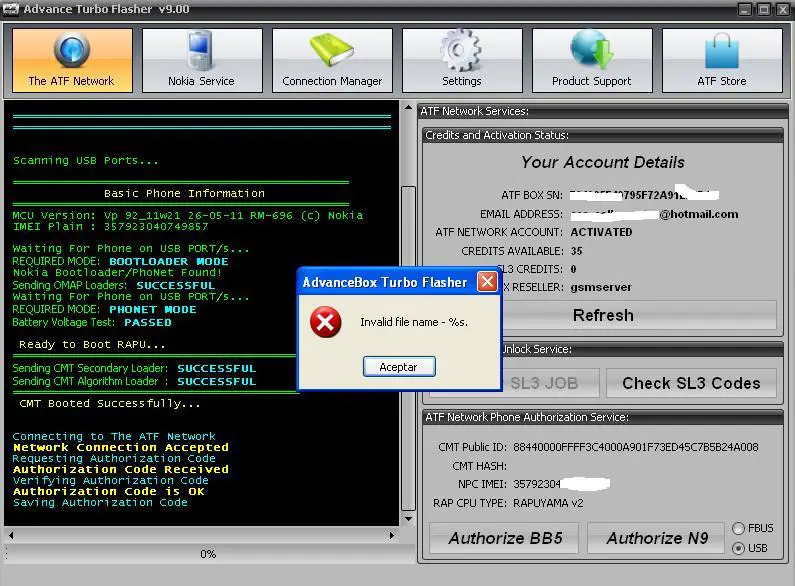
Task: Click 'CMT Booted Successfully...' log line
Action: [110, 404]
